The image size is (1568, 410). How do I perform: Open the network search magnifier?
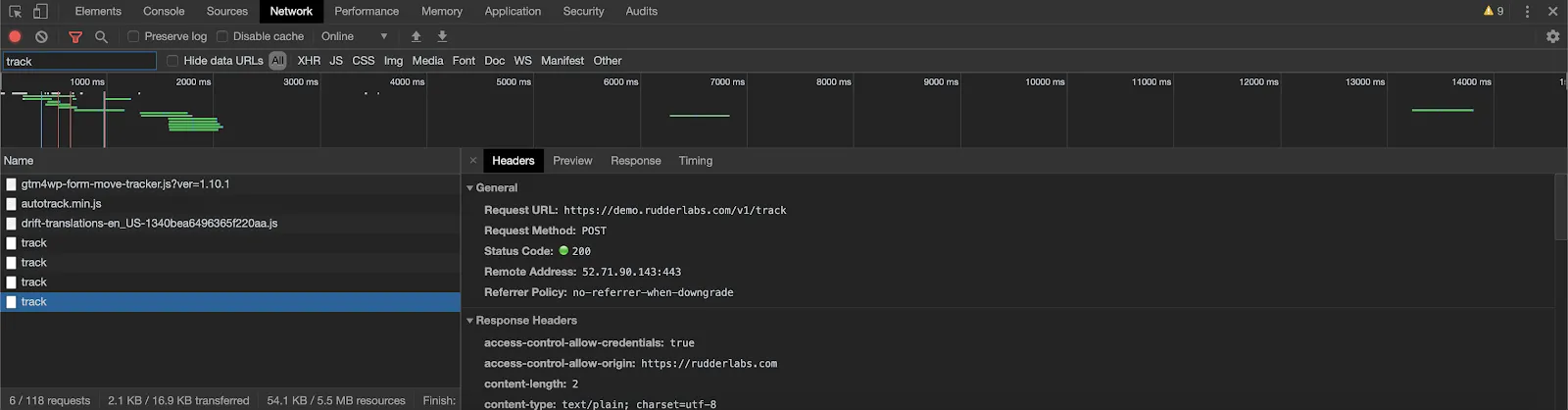point(101,36)
